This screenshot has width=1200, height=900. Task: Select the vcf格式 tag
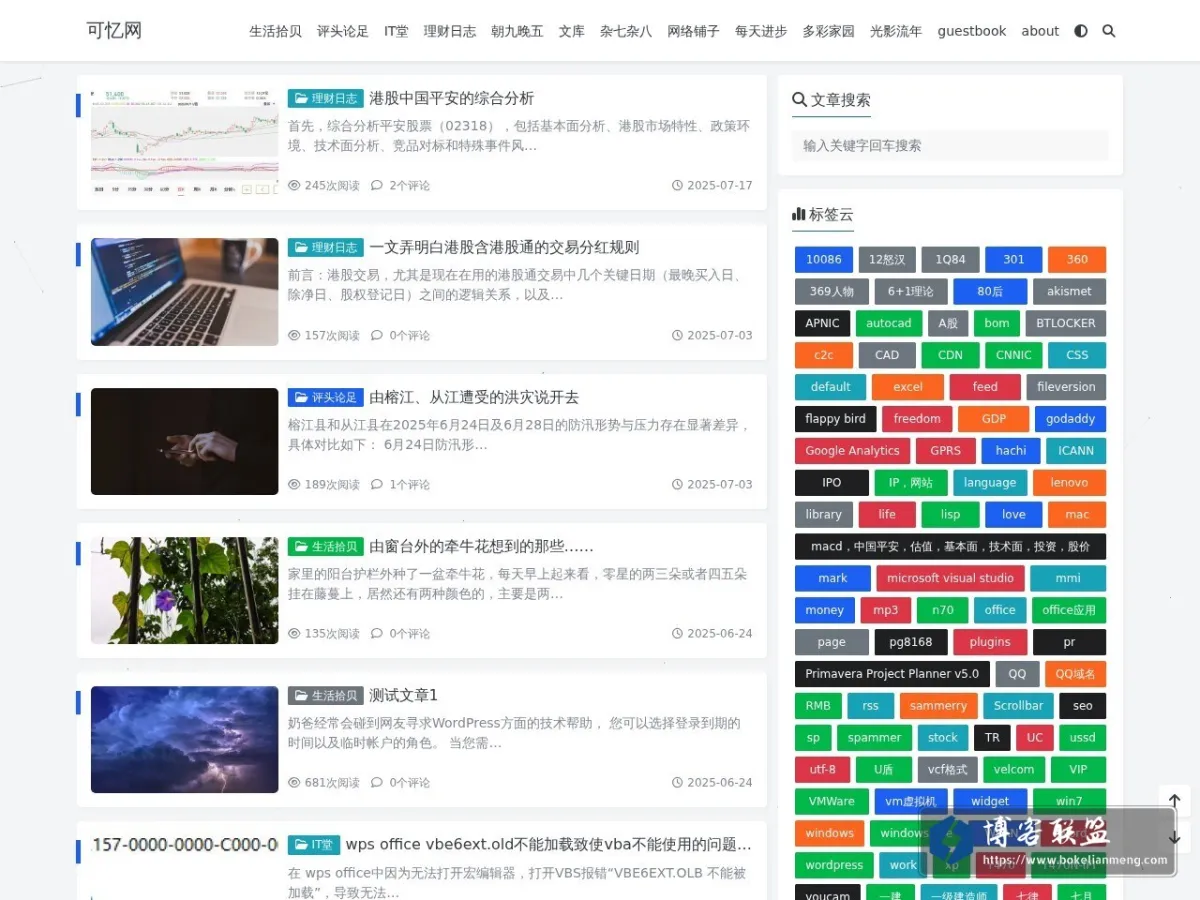click(948, 770)
